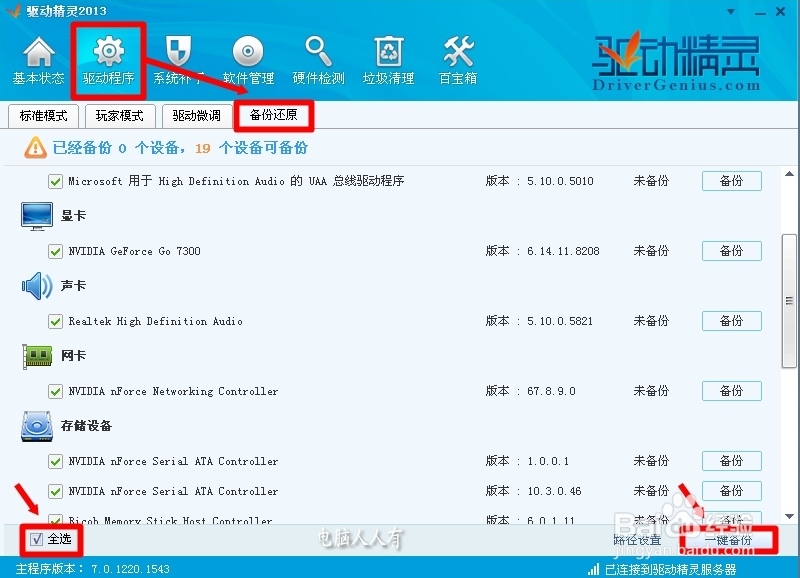Click 未备份 status for Realtek audio
The image size is (800, 578).
click(x=651, y=321)
